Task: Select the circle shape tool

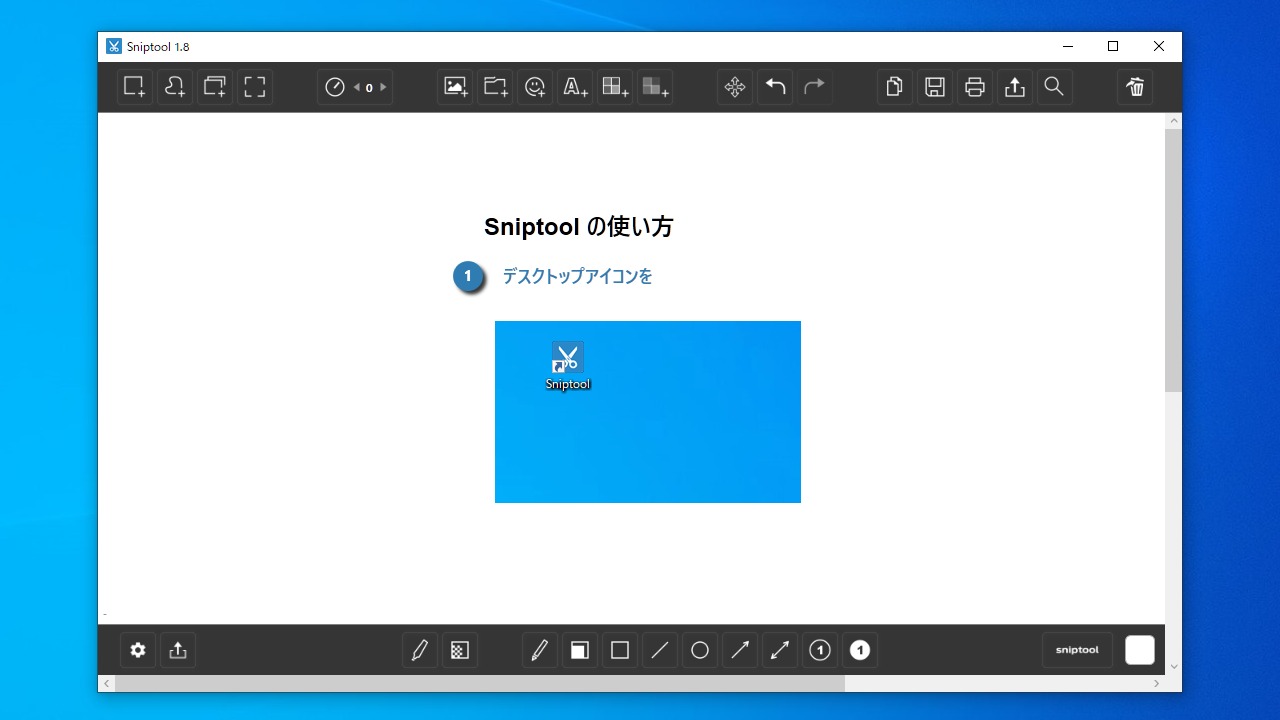Action: coord(700,650)
